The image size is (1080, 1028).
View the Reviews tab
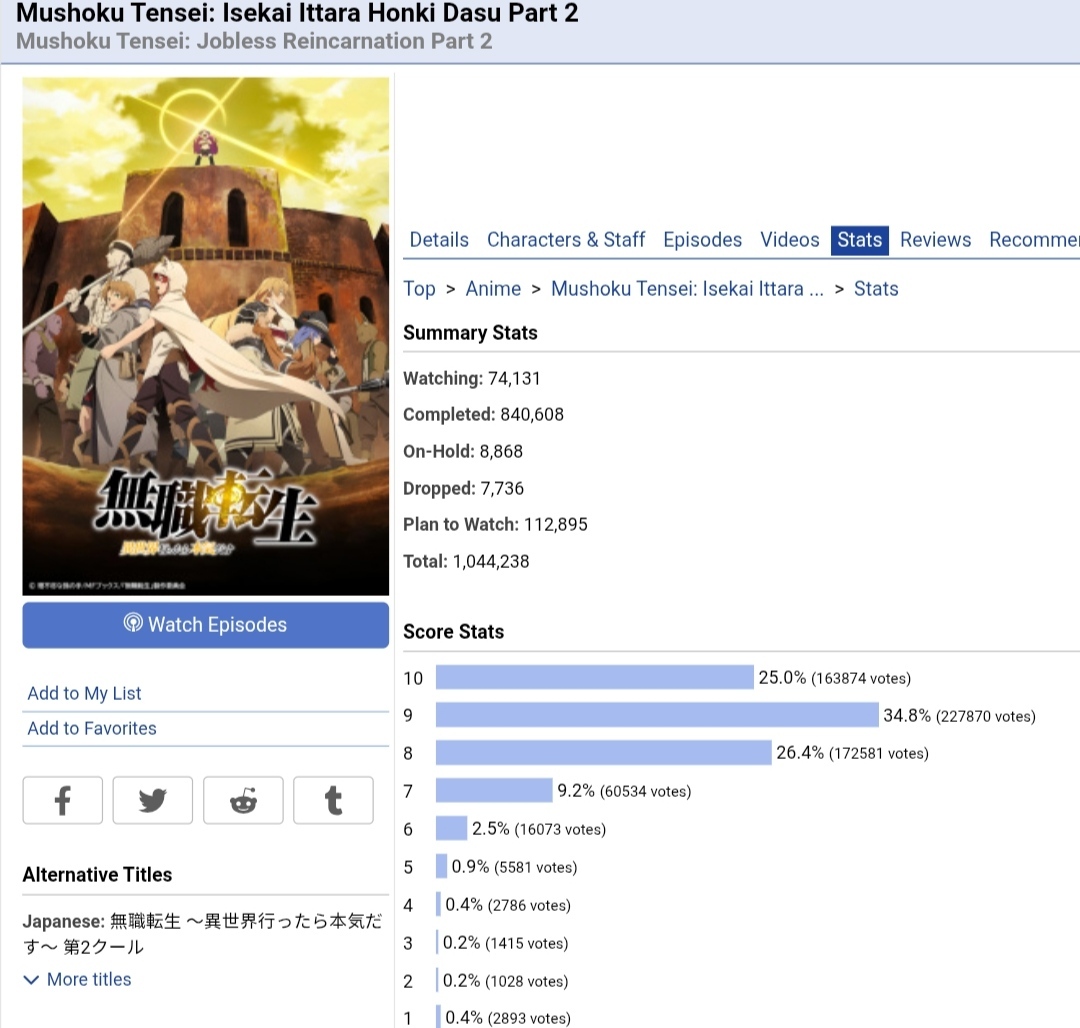coord(935,240)
